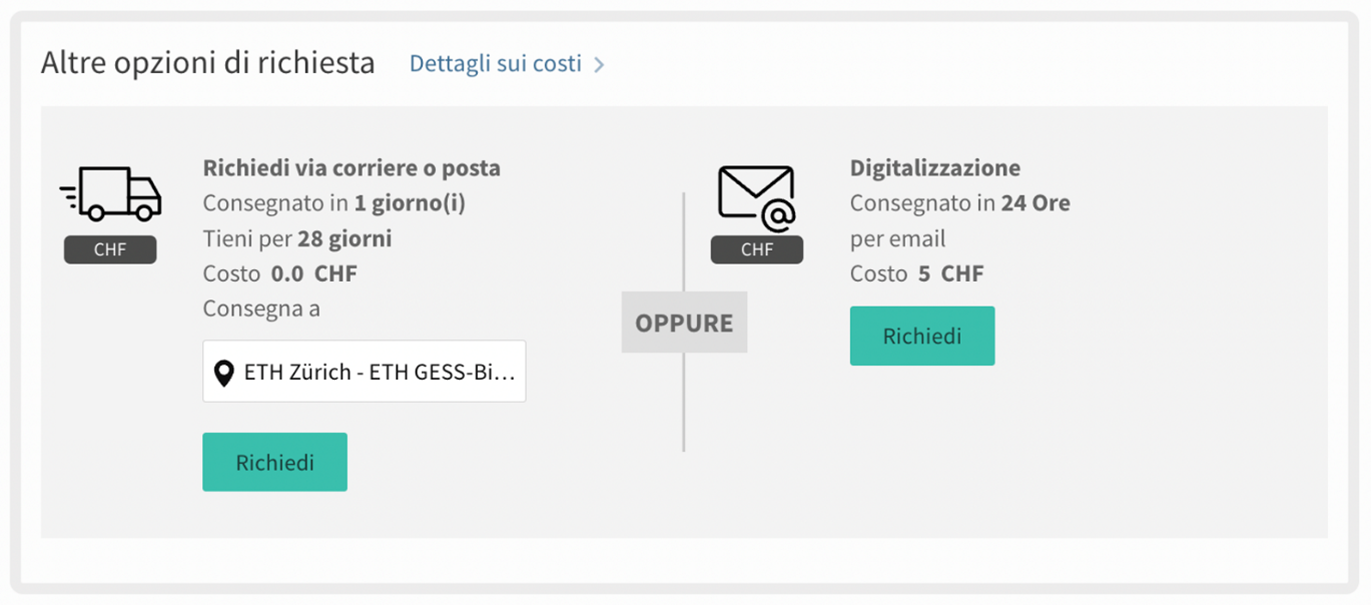Click the OPPURE divider label
The width and height of the screenshot is (1371, 605).
684,323
